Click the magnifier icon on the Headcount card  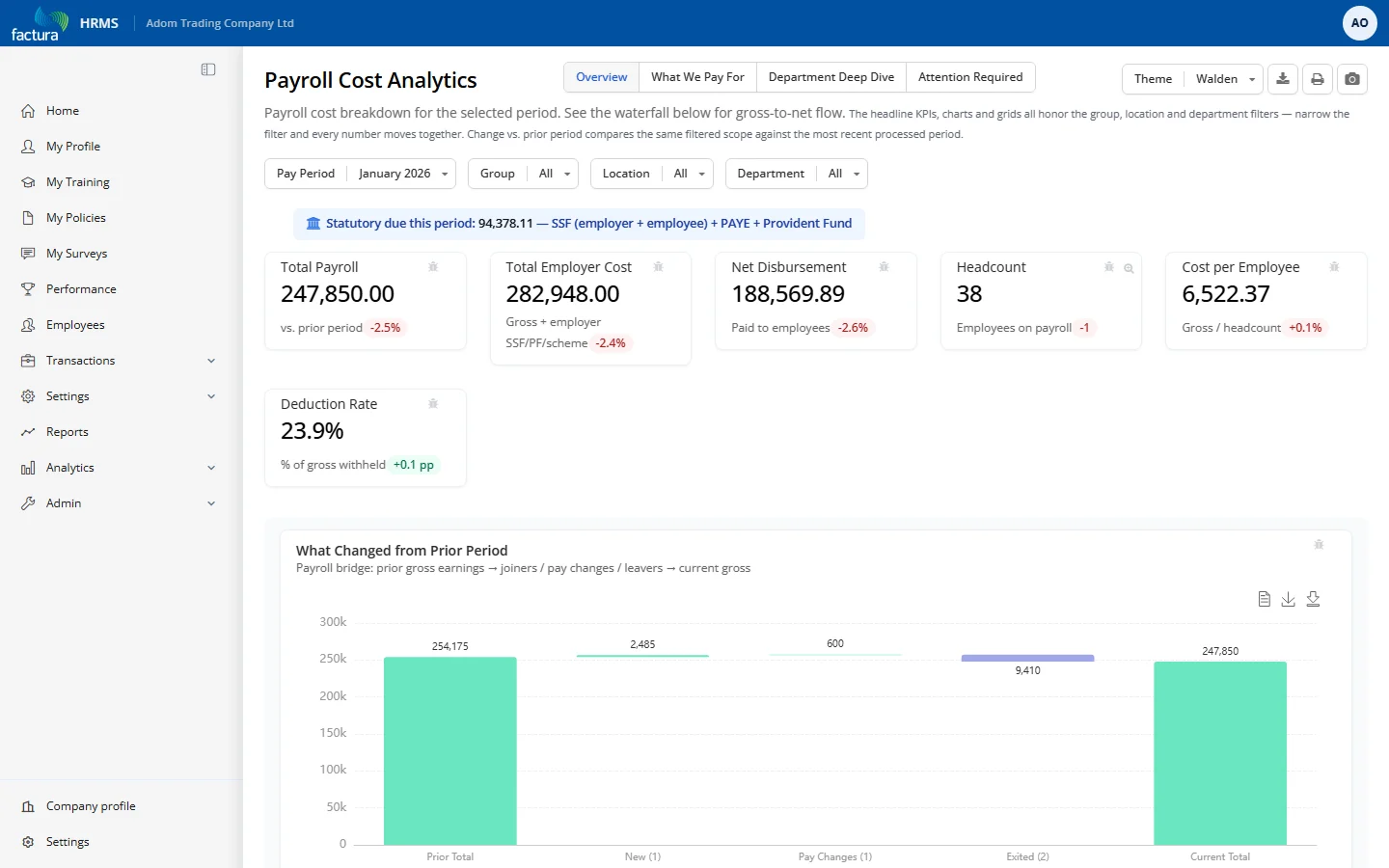(1129, 268)
